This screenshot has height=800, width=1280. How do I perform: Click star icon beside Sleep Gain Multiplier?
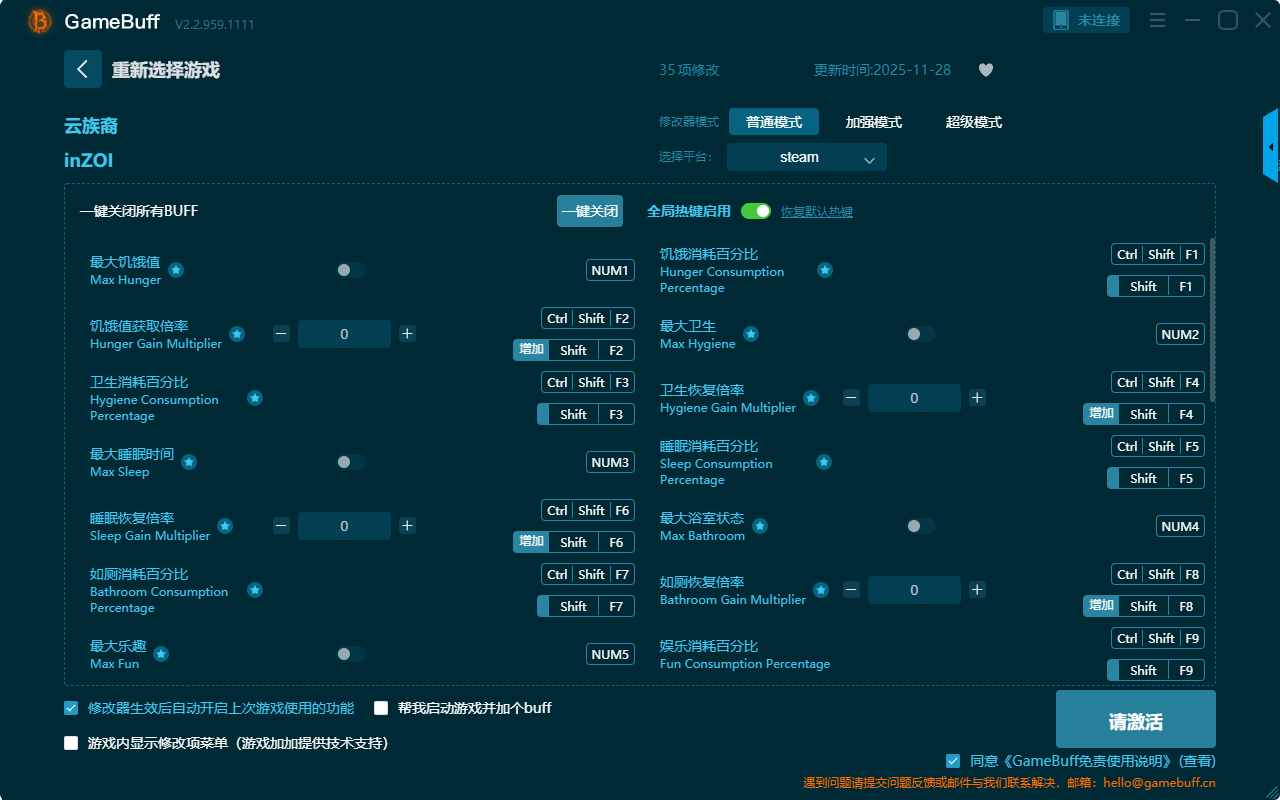click(225, 526)
